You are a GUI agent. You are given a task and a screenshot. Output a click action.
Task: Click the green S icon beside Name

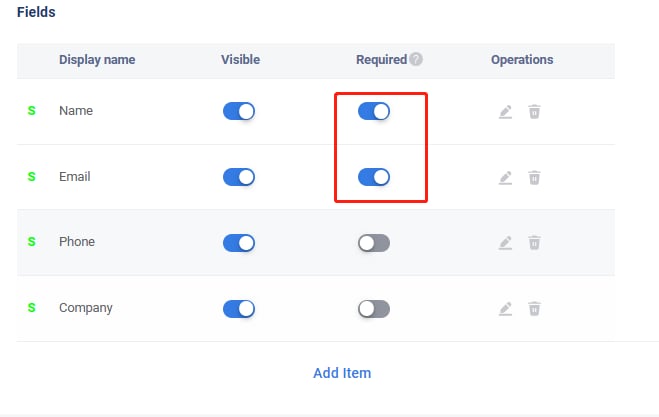click(31, 111)
